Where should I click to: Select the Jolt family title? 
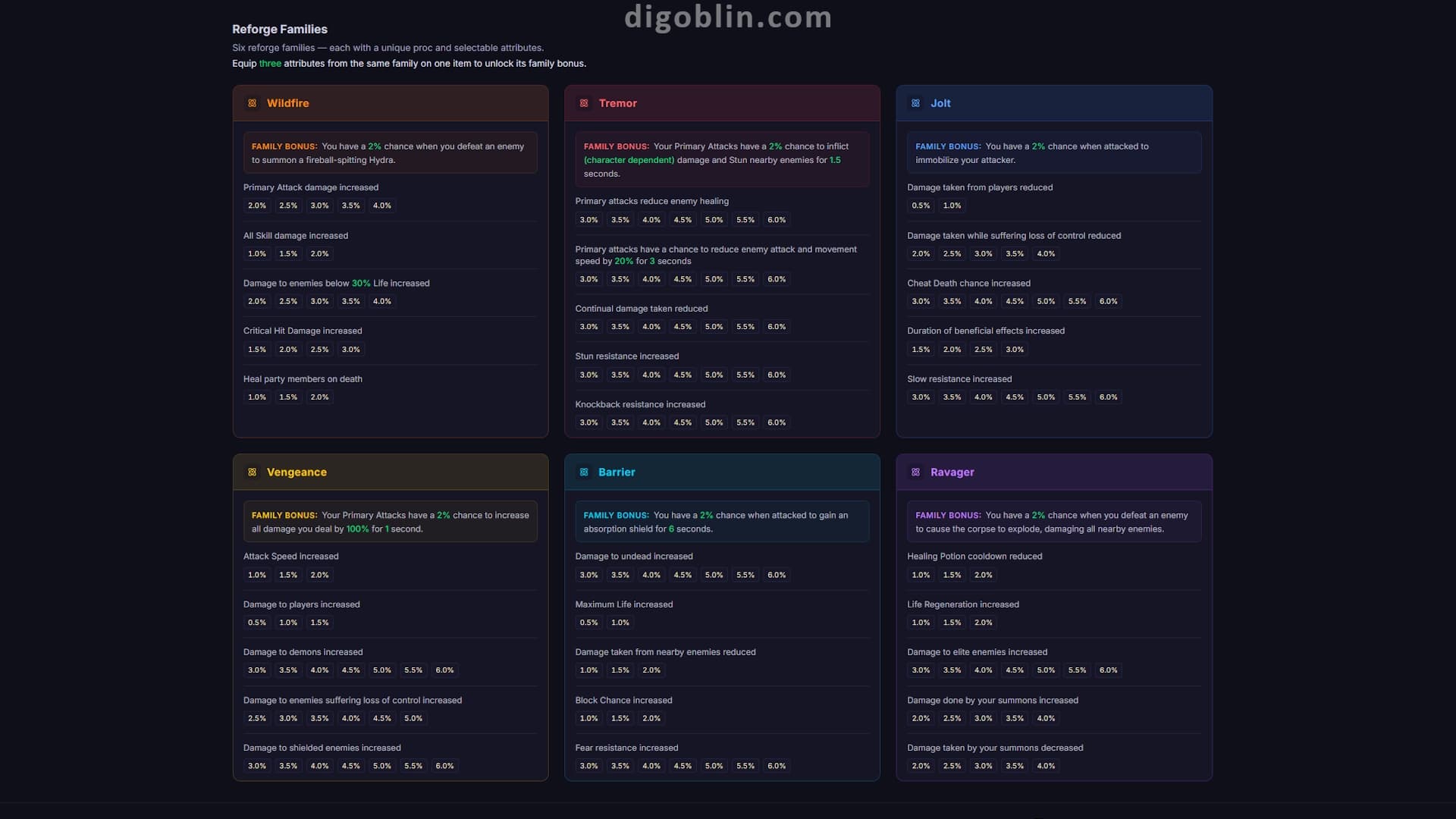pos(940,103)
